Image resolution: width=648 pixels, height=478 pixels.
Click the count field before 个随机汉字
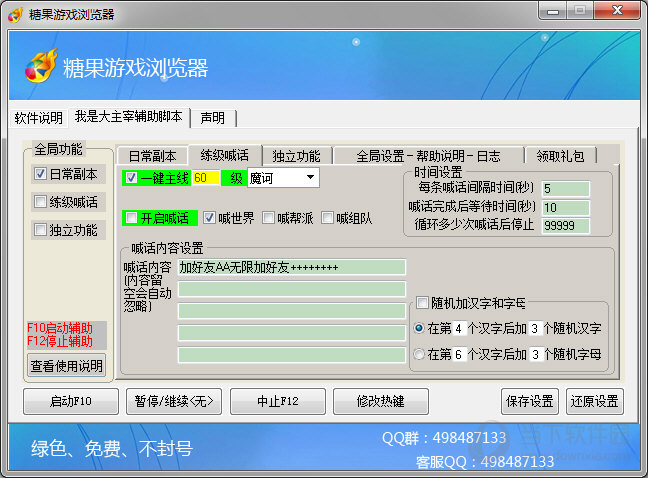click(535, 329)
